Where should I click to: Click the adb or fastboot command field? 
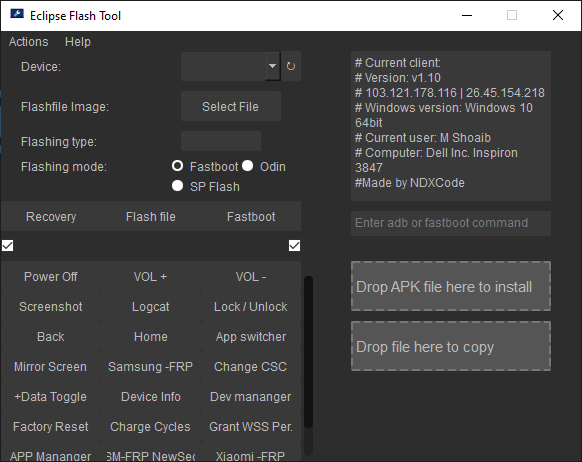pyautogui.click(x=451, y=223)
